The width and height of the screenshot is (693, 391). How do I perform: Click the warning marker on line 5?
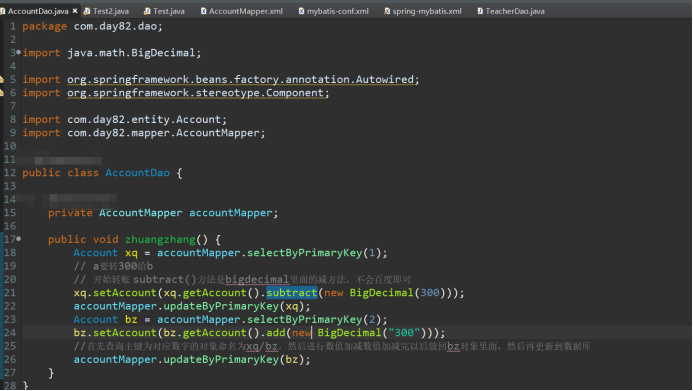(x=2, y=80)
